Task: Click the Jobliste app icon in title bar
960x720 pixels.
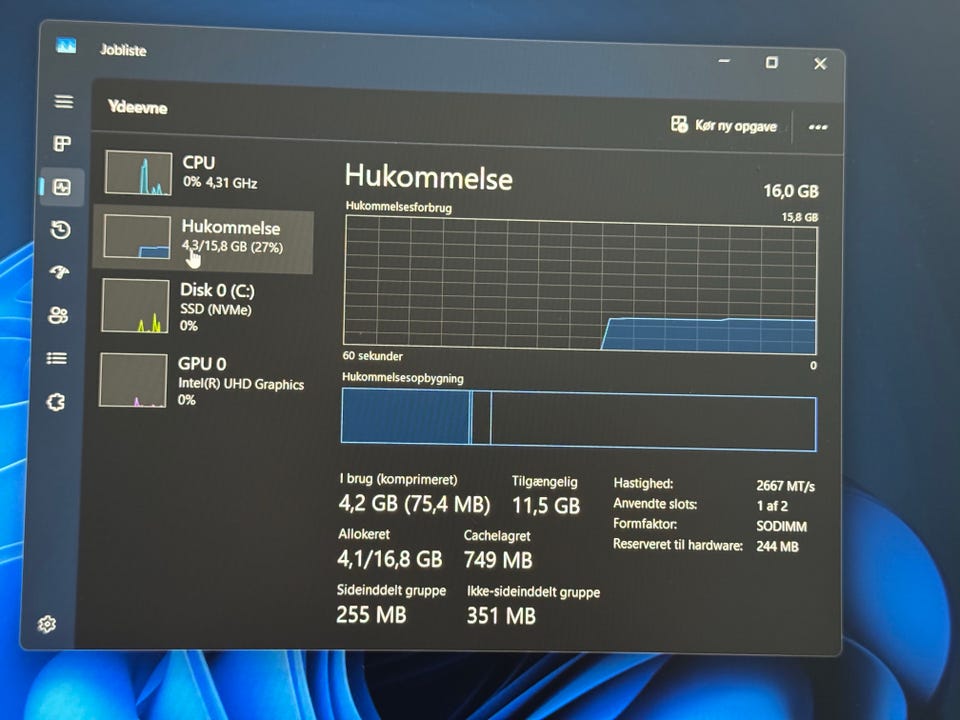Action: (x=66, y=46)
